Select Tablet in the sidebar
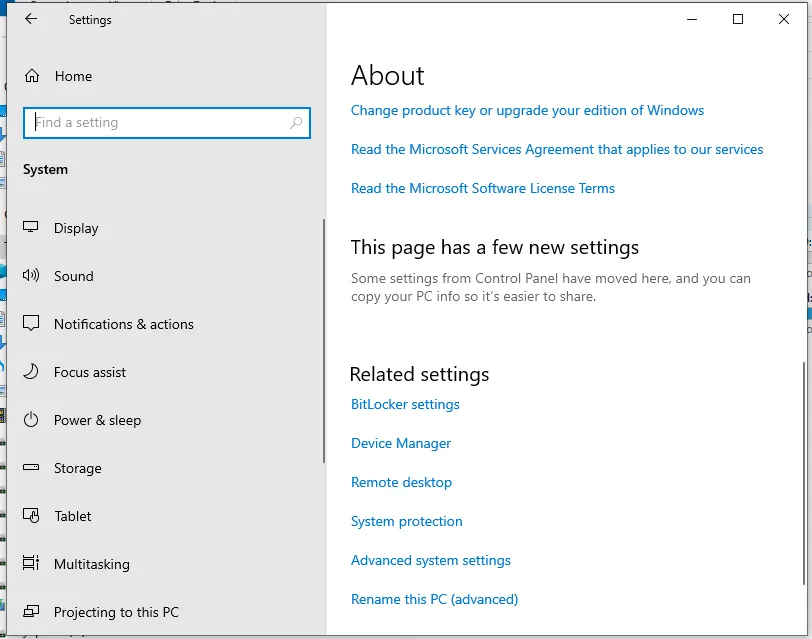 click(73, 516)
